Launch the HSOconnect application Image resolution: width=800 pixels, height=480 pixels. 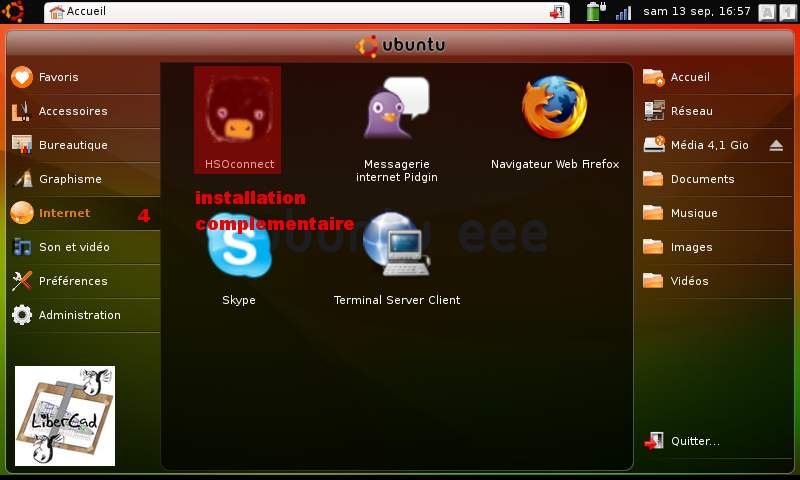pos(238,120)
